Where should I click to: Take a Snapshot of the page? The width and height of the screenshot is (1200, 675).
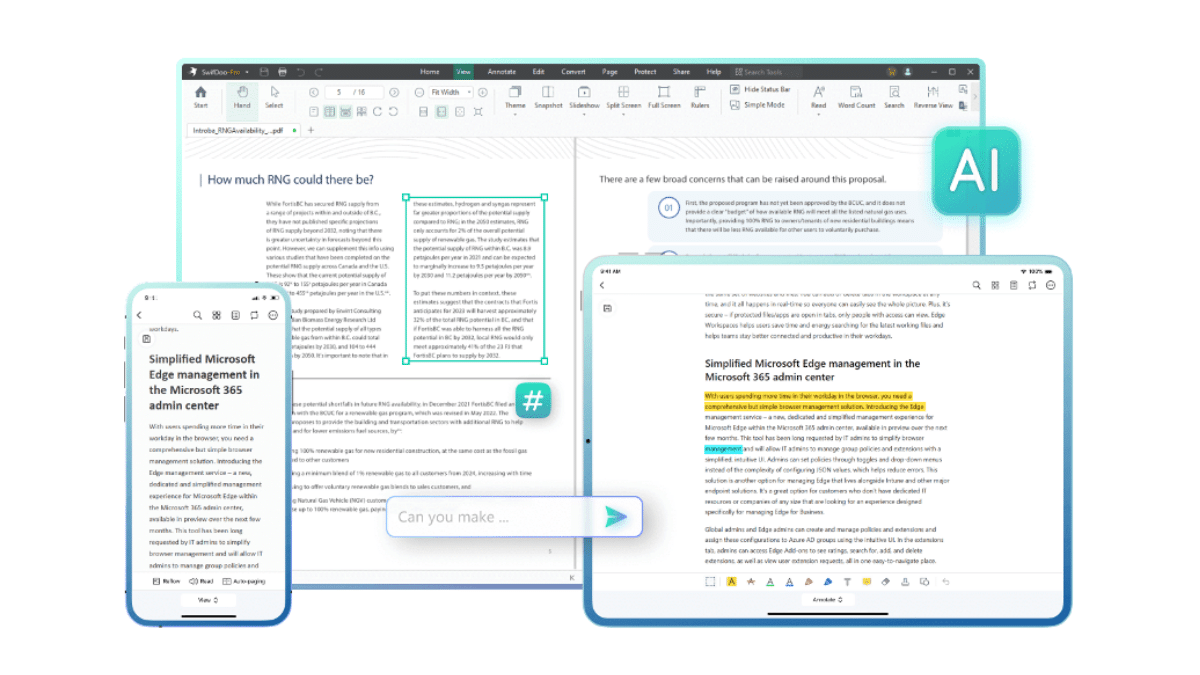[549, 96]
